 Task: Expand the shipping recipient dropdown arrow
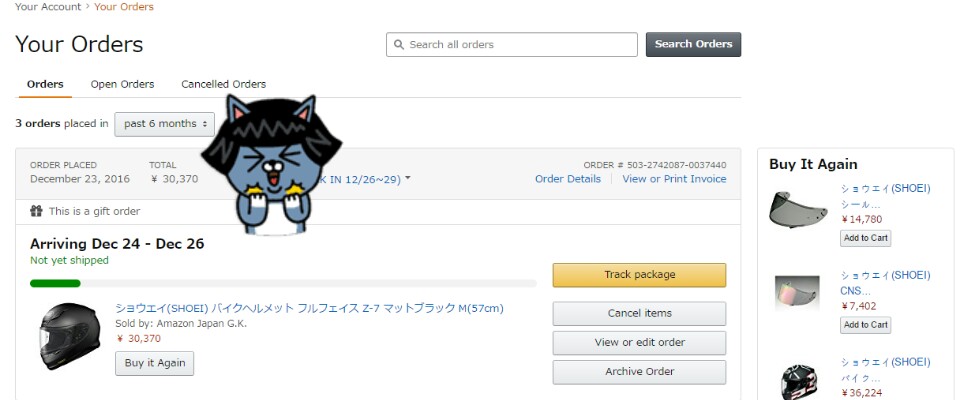tap(408, 179)
